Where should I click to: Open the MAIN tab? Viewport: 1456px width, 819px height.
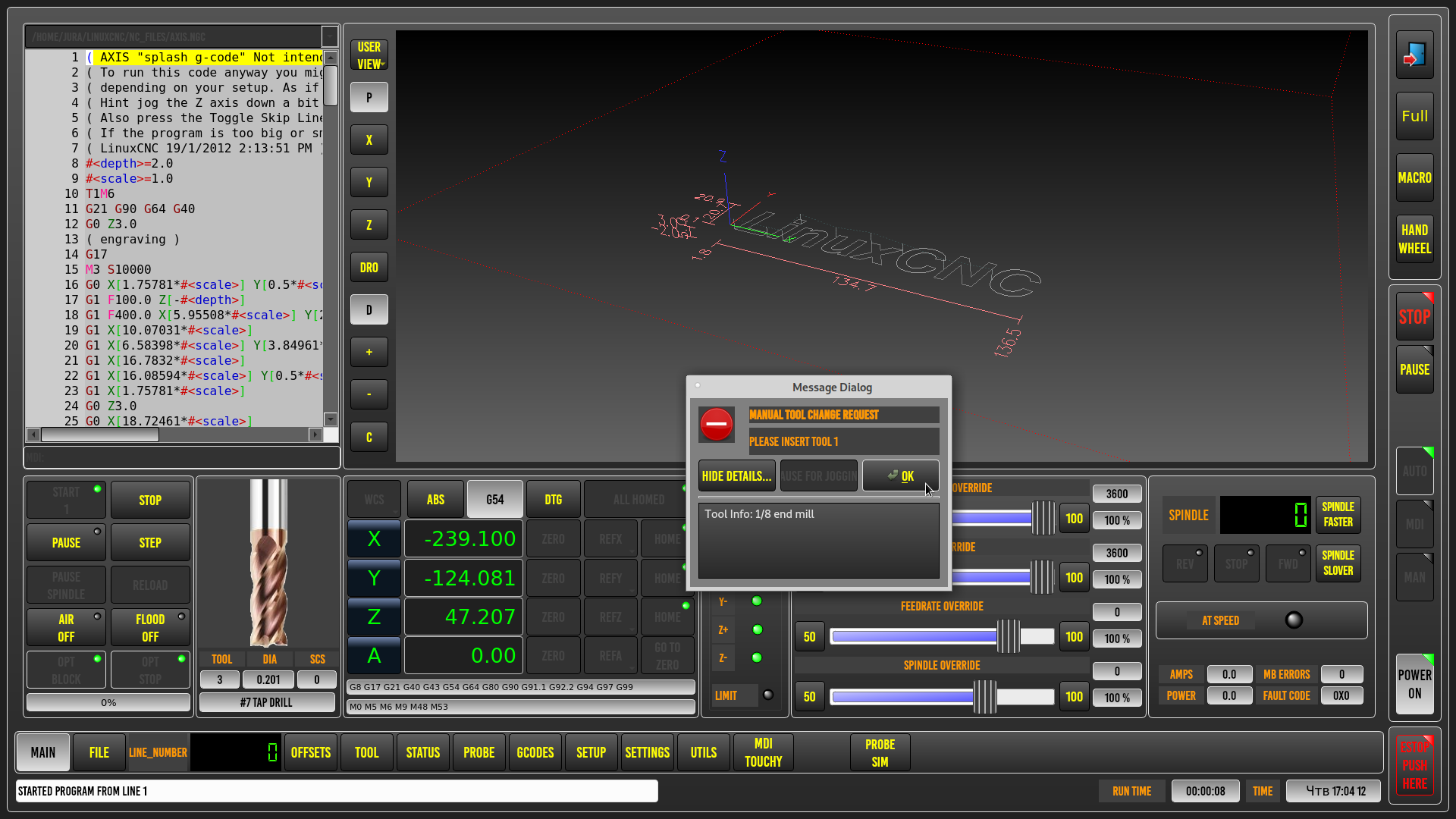[43, 753]
